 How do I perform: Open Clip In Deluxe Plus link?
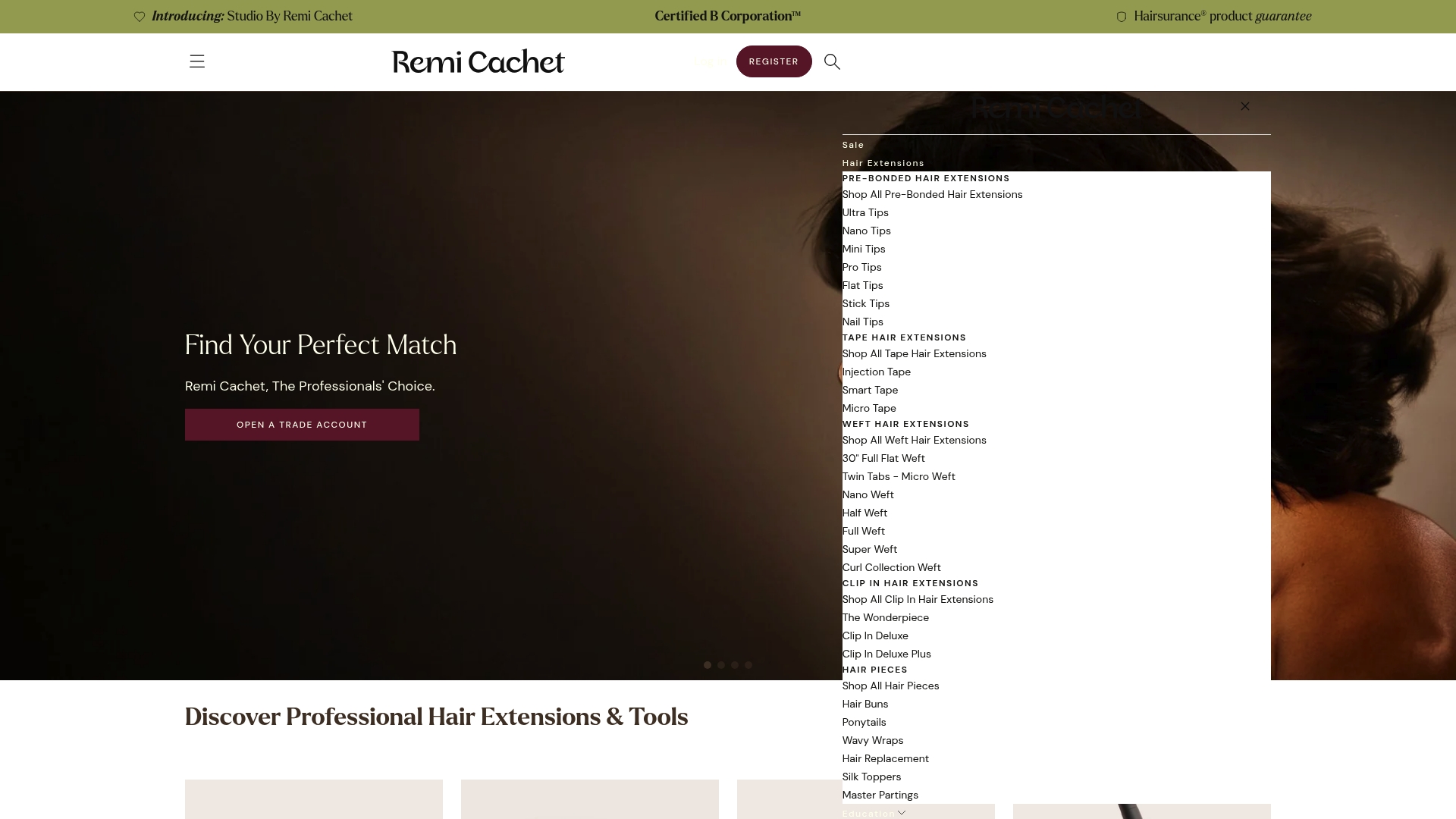886,654
